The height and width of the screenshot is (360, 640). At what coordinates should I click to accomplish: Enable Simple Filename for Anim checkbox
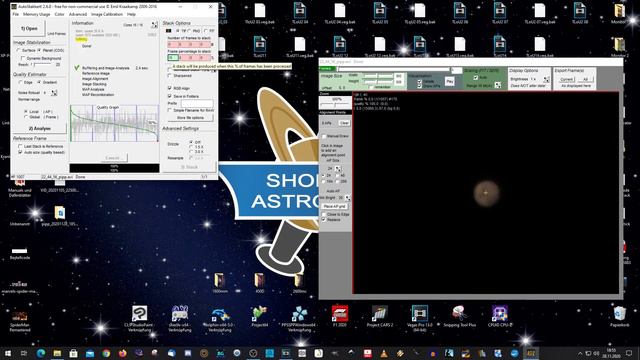[170, 110]
